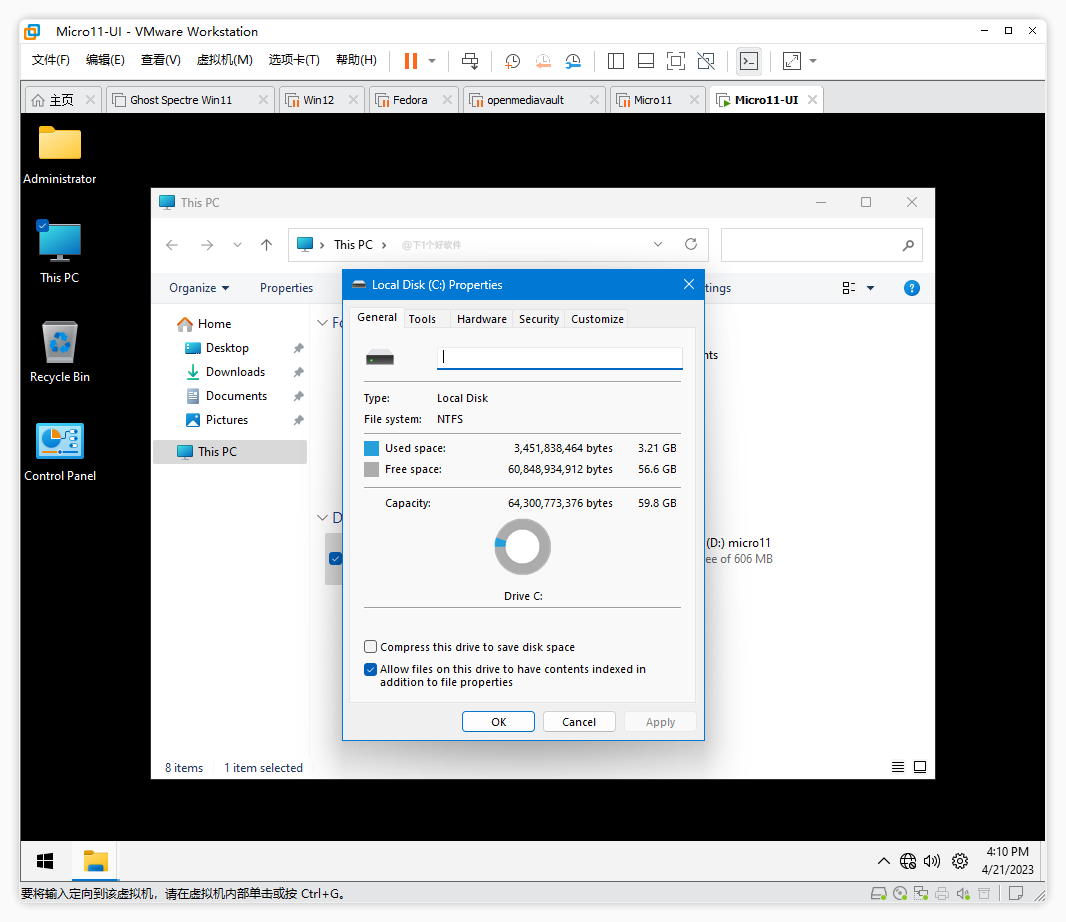Switch to the Hardware tab
The image size is (1066, 922).
482,319
